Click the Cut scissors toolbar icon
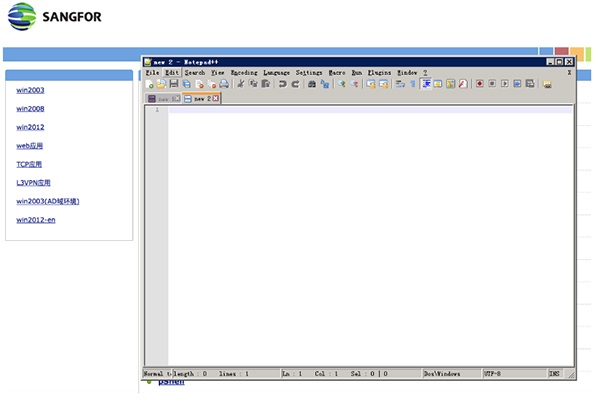600x402 pixels. point(241,85)
